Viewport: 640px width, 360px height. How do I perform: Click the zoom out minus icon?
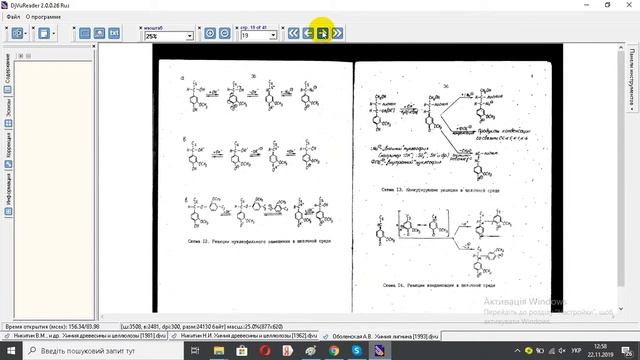224,33
